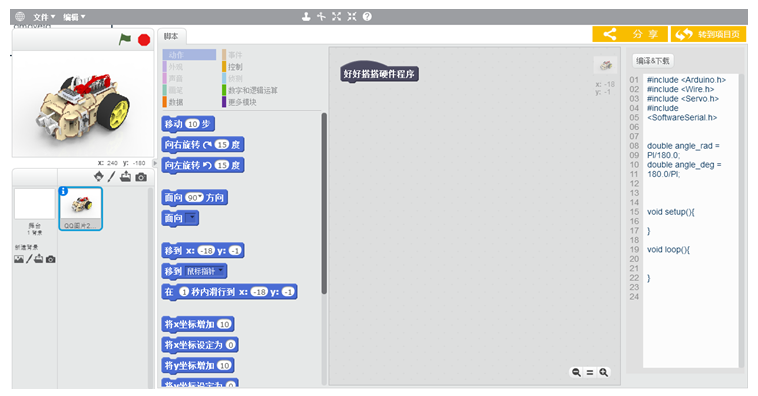Open the 编辑 menu
Screen dimensions: 758x396
[x=74, y=17]
